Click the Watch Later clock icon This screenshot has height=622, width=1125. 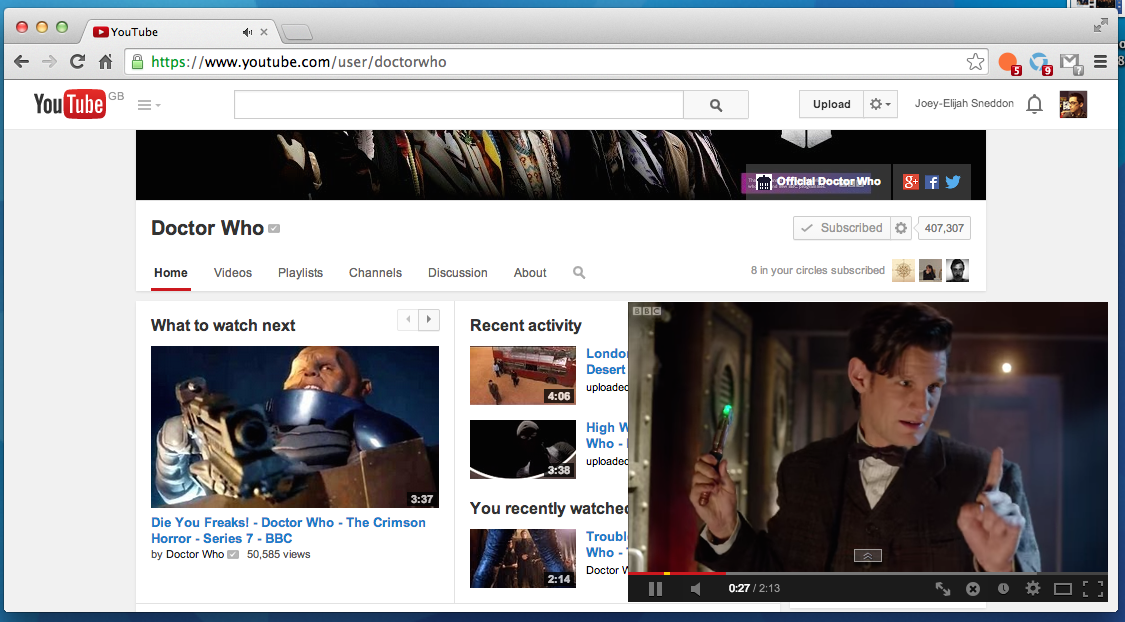point(1003,589)
